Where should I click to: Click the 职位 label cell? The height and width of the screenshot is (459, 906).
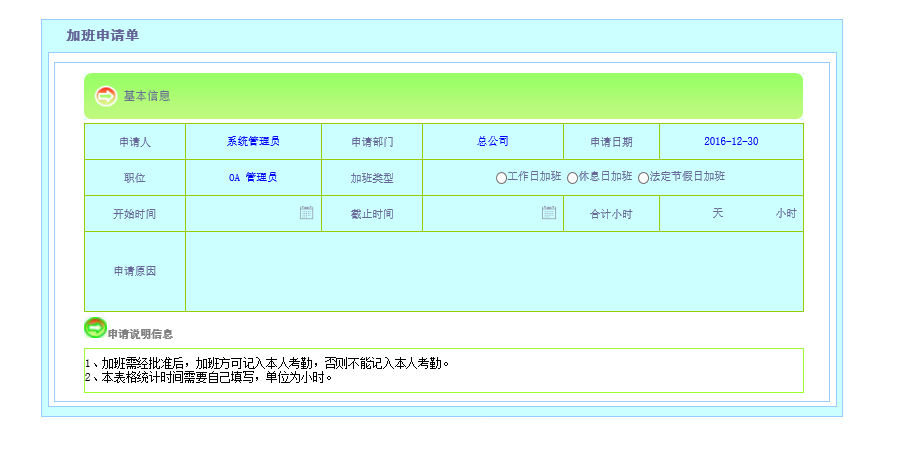coord(135,178)
